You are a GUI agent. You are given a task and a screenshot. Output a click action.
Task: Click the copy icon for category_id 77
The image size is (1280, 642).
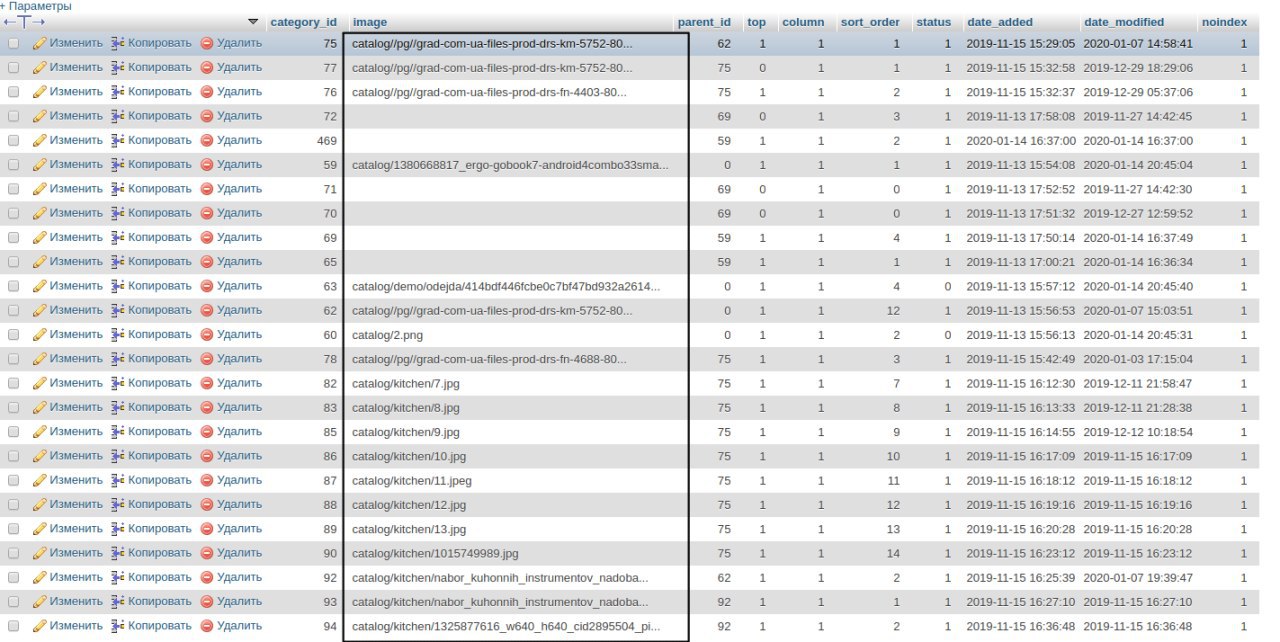point(118,67)
